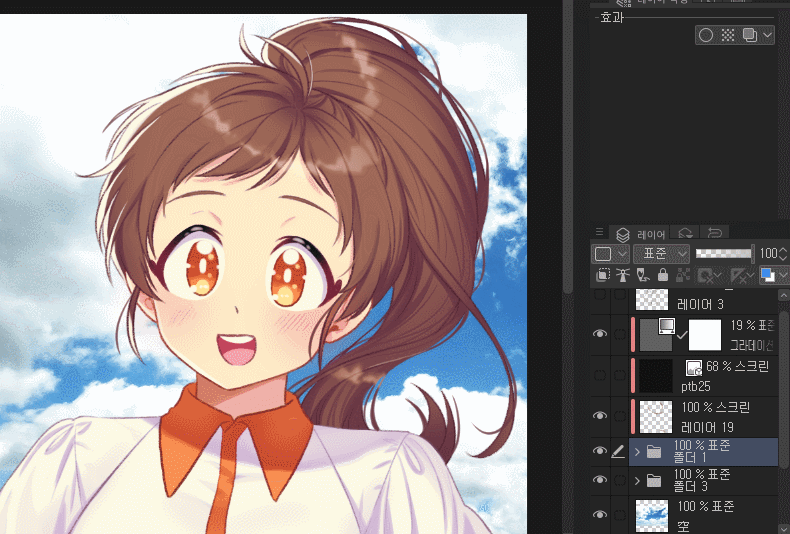Toggle selection checkbox for 그라데이션 layer
Image resolution: width=790 pixels, height=534 pixels.
click(619, 335)
